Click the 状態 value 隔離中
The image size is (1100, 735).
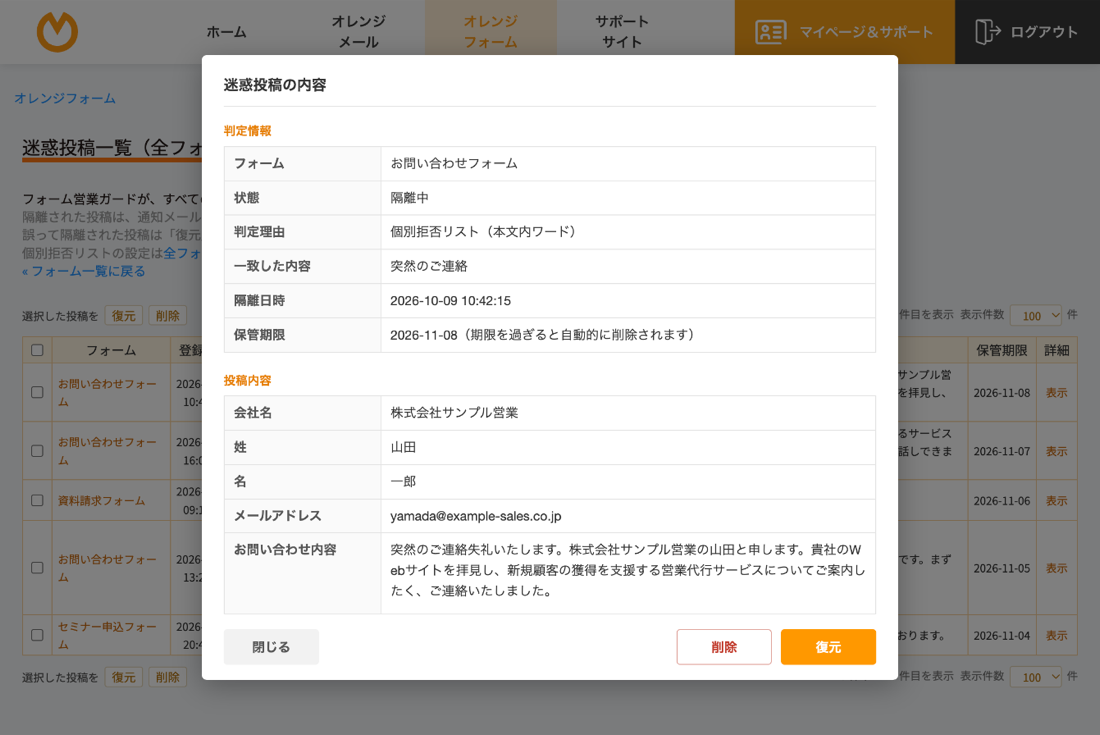click(x=409, y=198)
